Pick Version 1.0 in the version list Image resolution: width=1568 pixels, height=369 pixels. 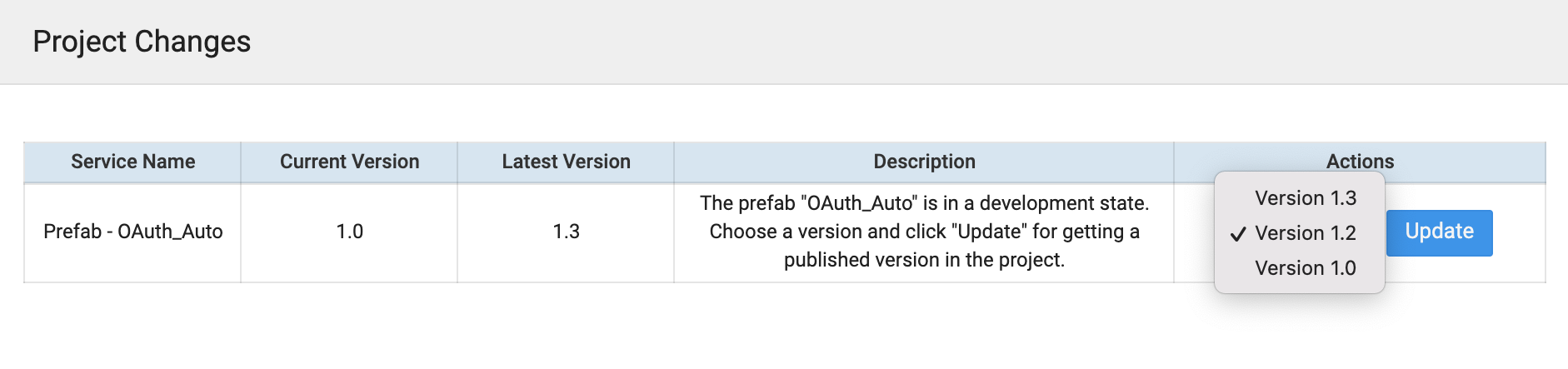(1305, 268)
